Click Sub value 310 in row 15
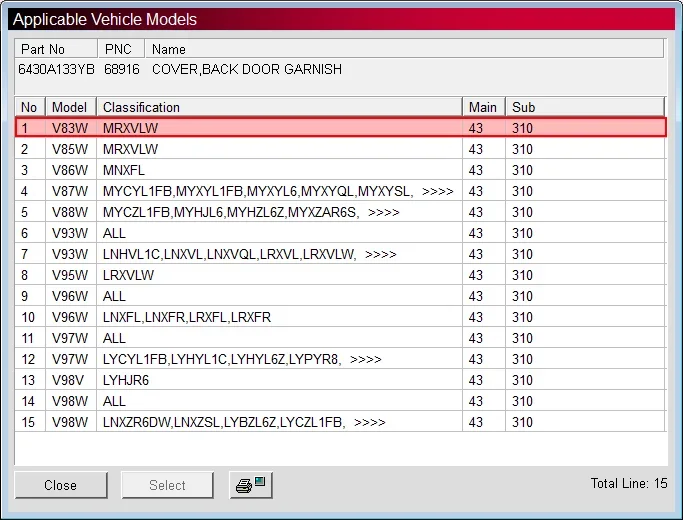 pyautogui.click(x=522, y=422)
